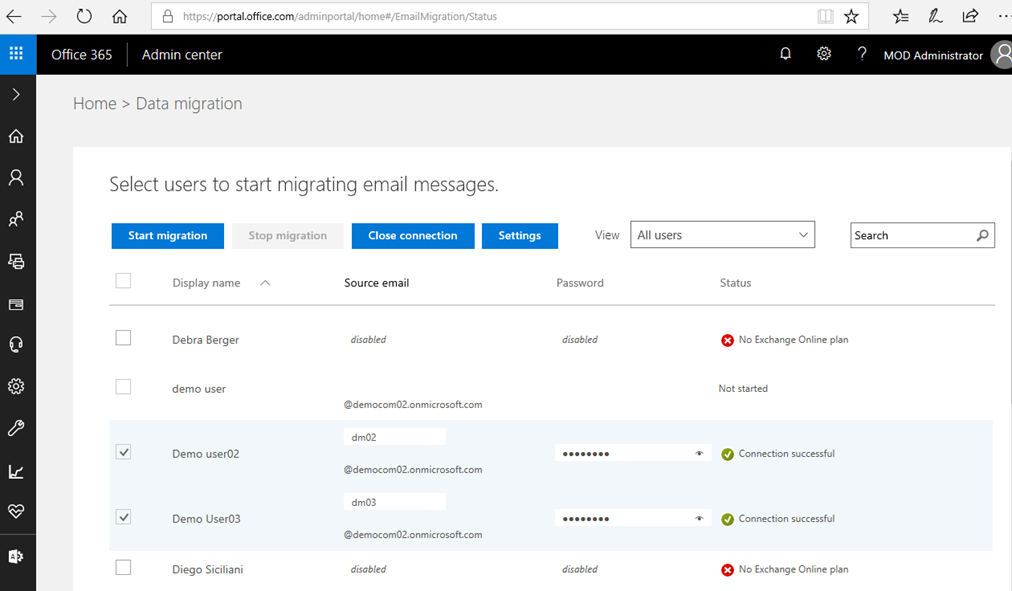Open Resources in left navigation sidebar
This screenshot has width=1012, height=591.
[x=16, y=261]
